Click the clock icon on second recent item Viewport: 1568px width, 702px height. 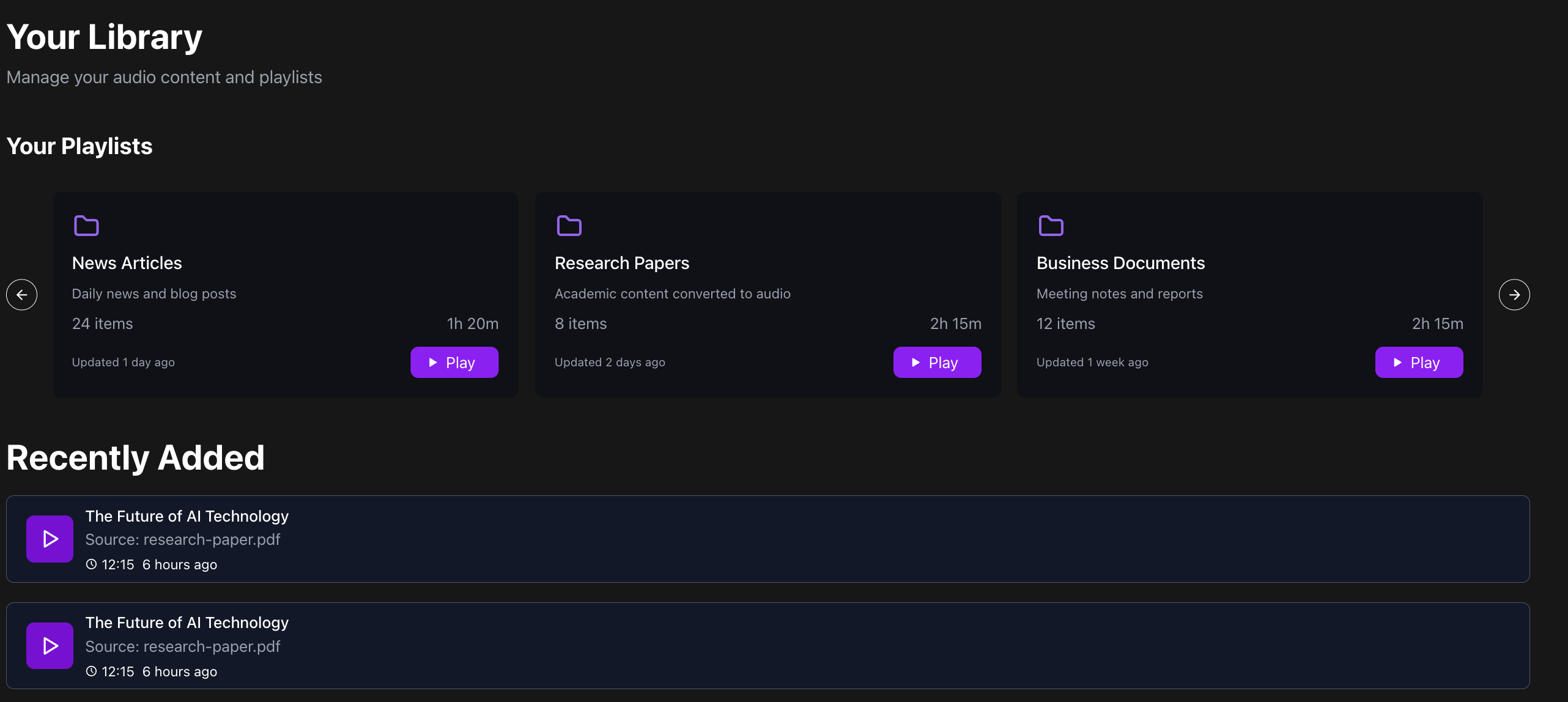coord(91,671)
